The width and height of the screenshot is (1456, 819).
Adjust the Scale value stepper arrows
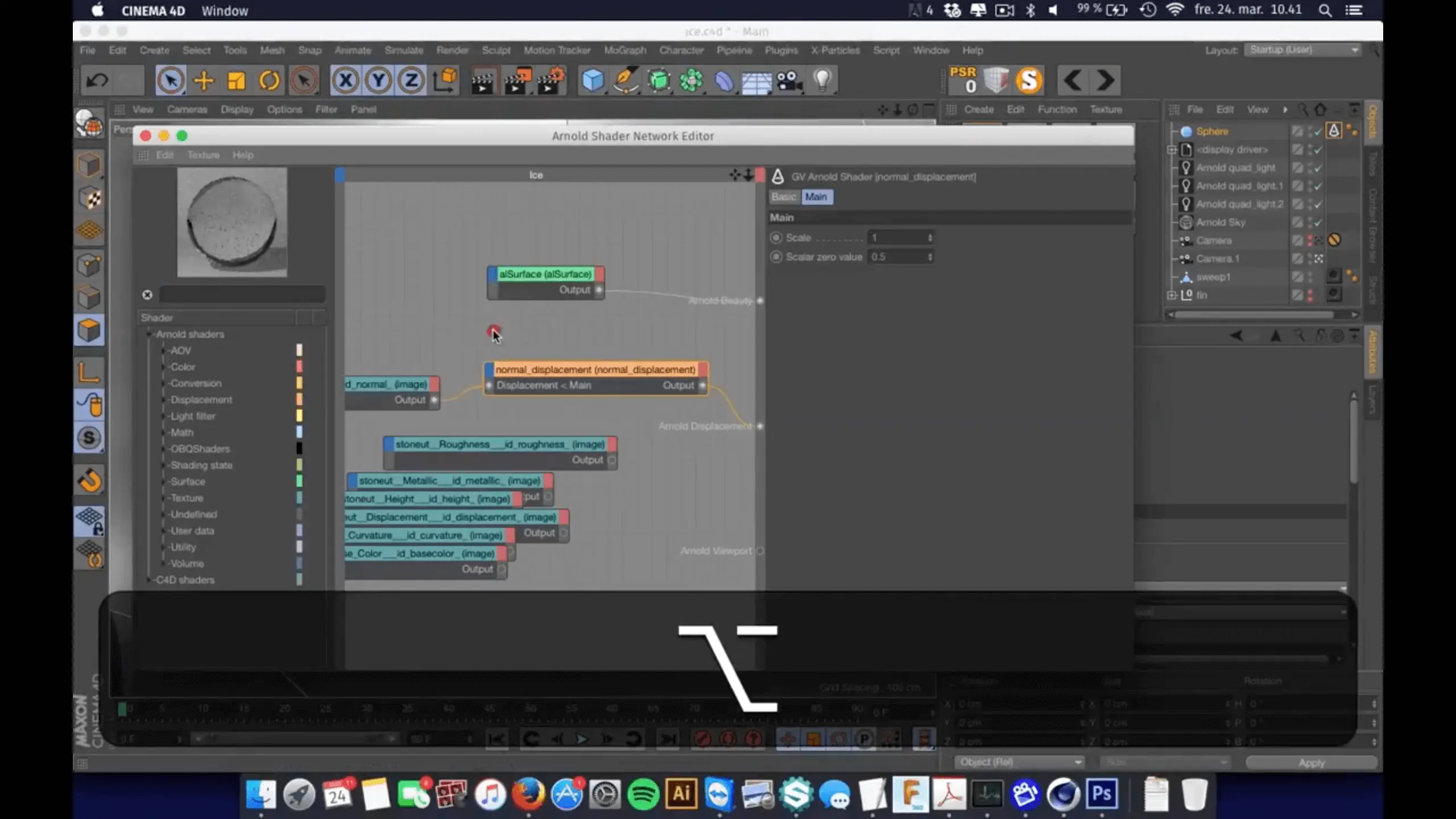click(x=930, y=238)
